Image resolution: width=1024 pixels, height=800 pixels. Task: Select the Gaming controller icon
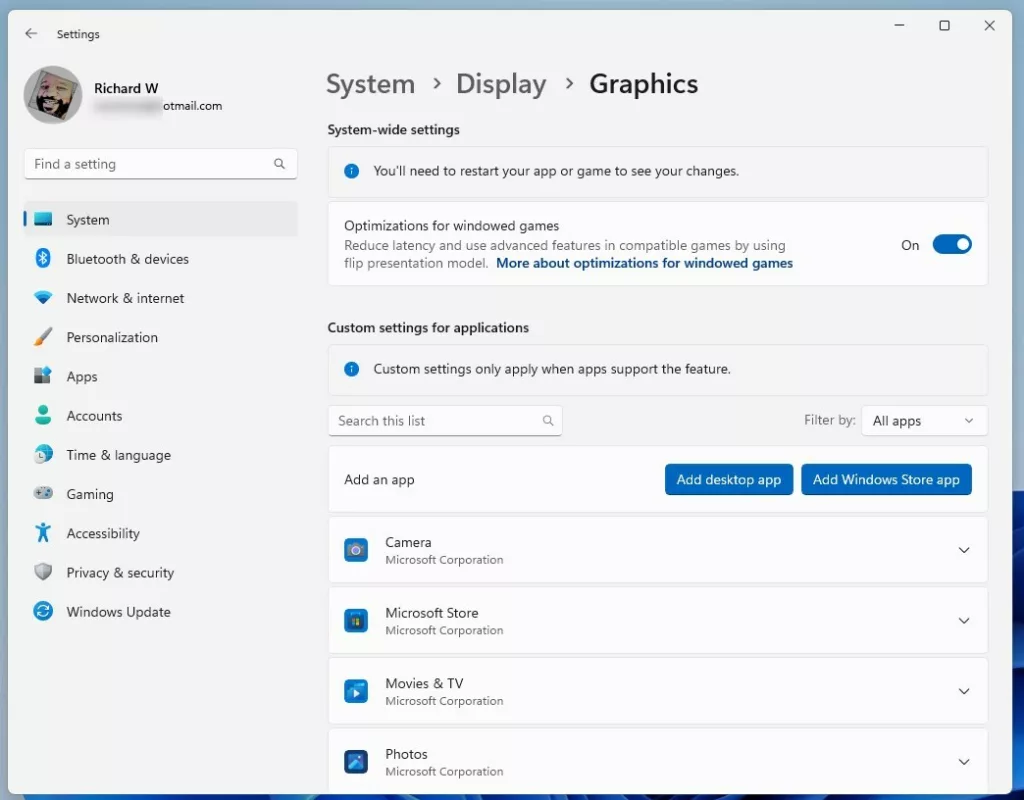point(42,494)
